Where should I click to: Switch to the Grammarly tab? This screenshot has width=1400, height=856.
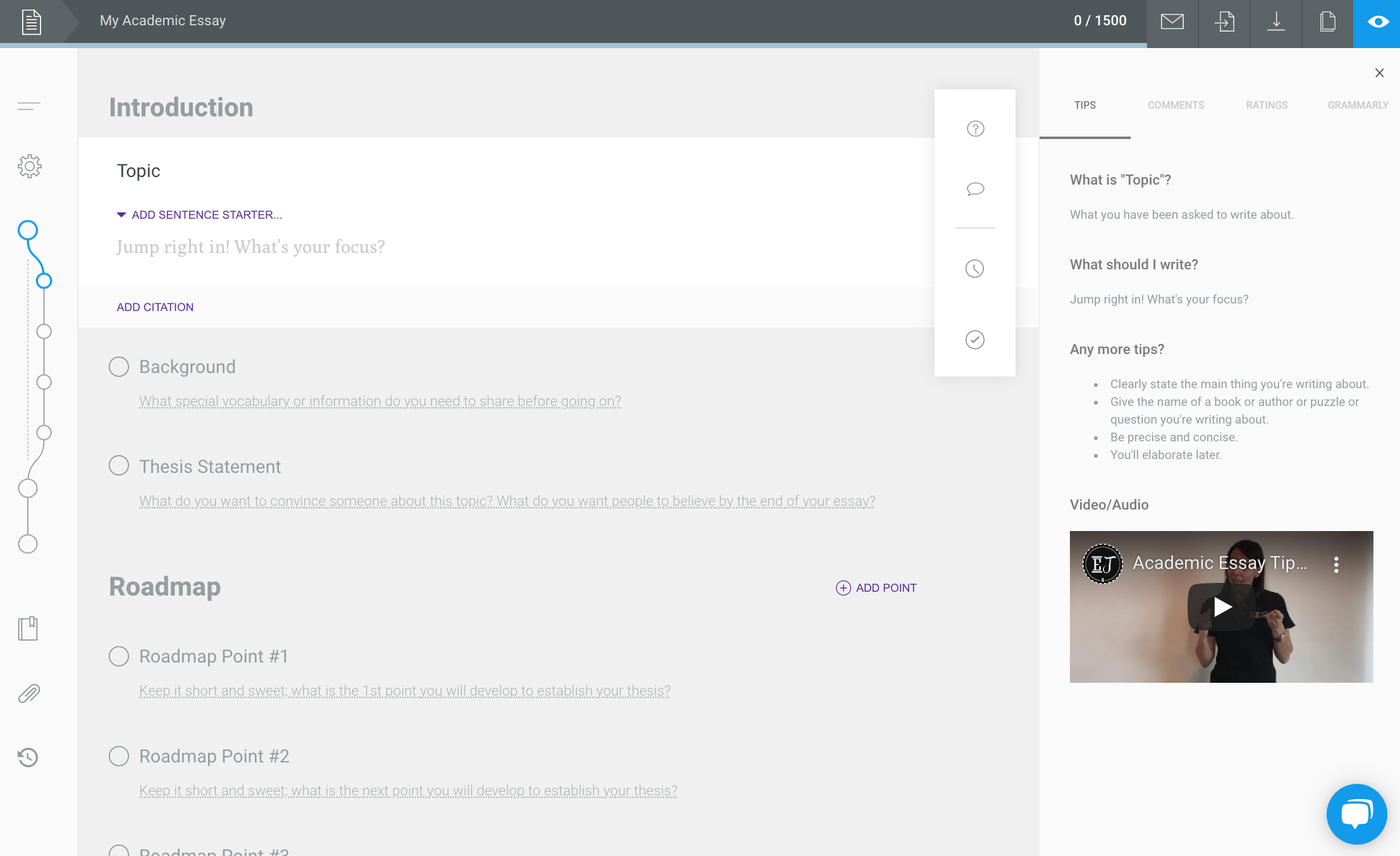[1358, 105]
